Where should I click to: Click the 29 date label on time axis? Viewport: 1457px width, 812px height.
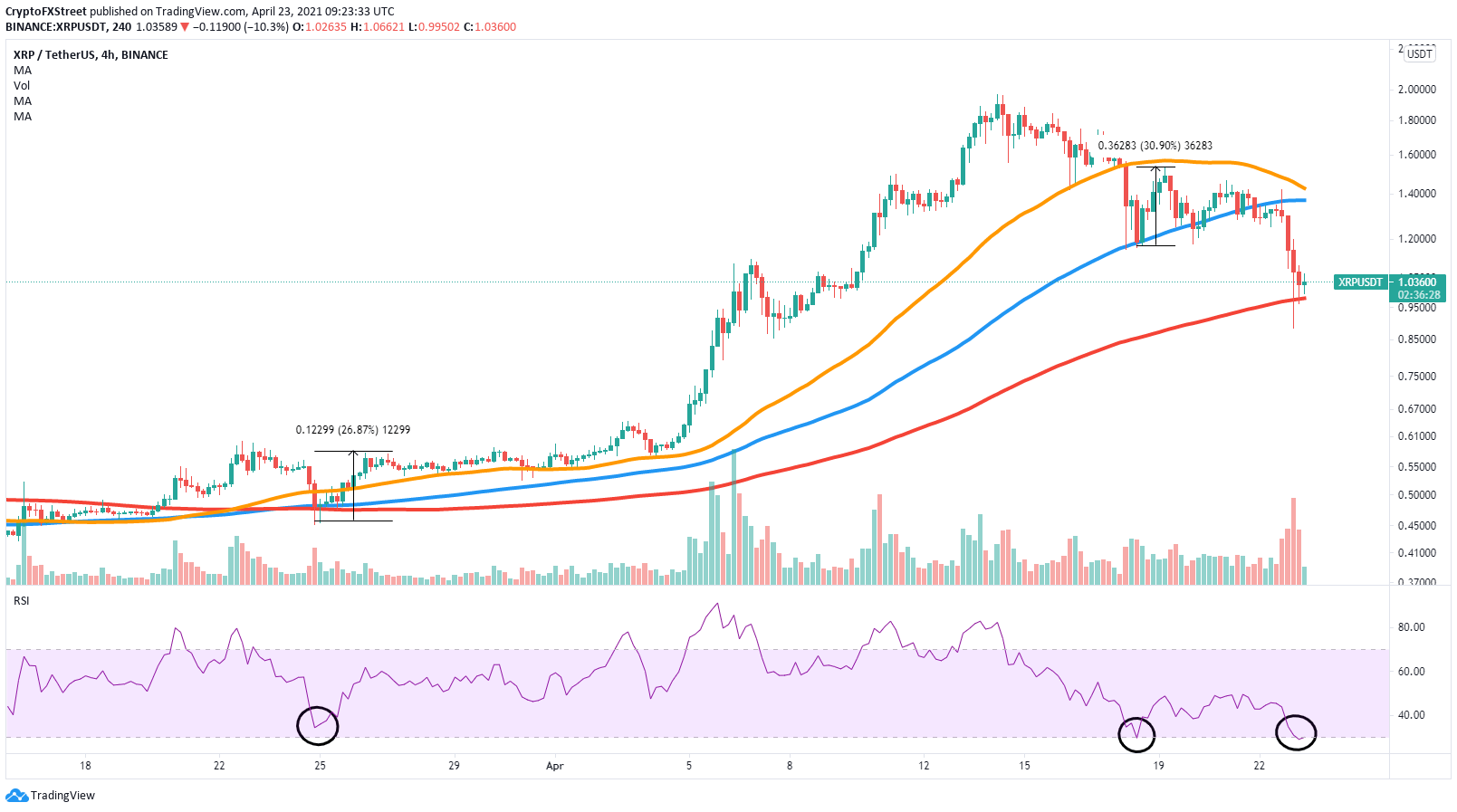coord(455,766)
